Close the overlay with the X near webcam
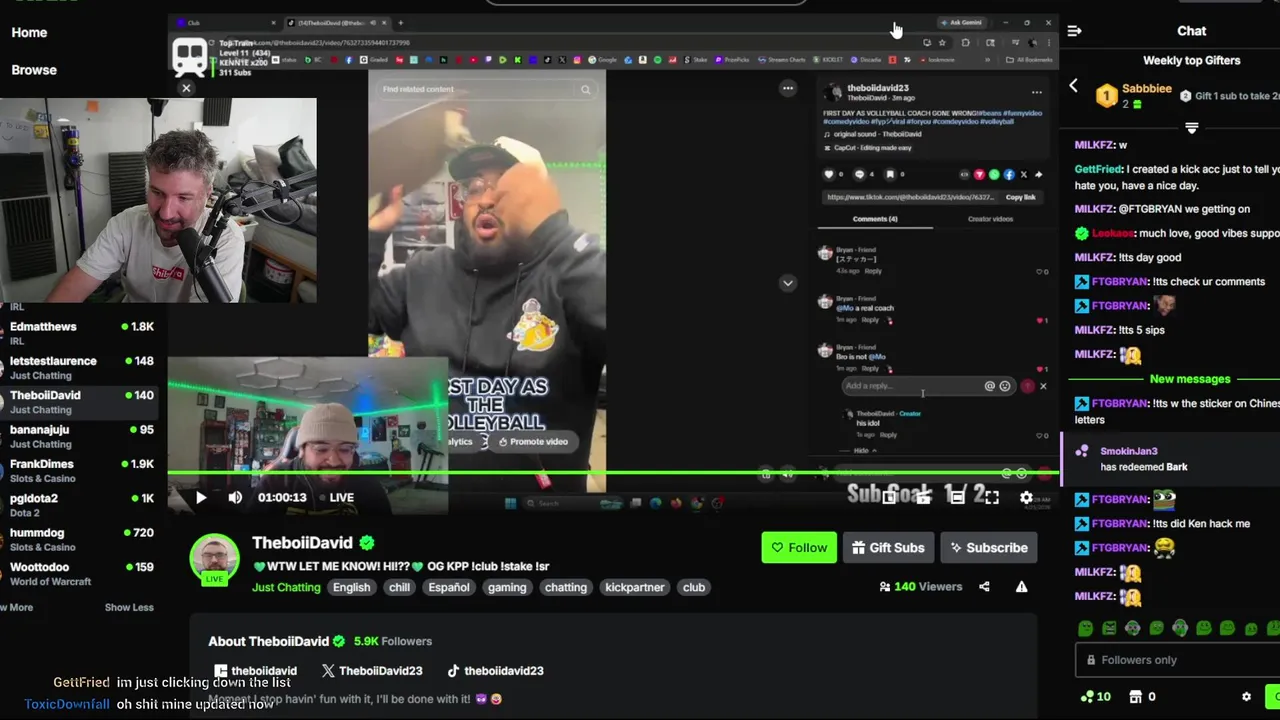This screenshot has height=720, width=1280. [x=186, y=88]
